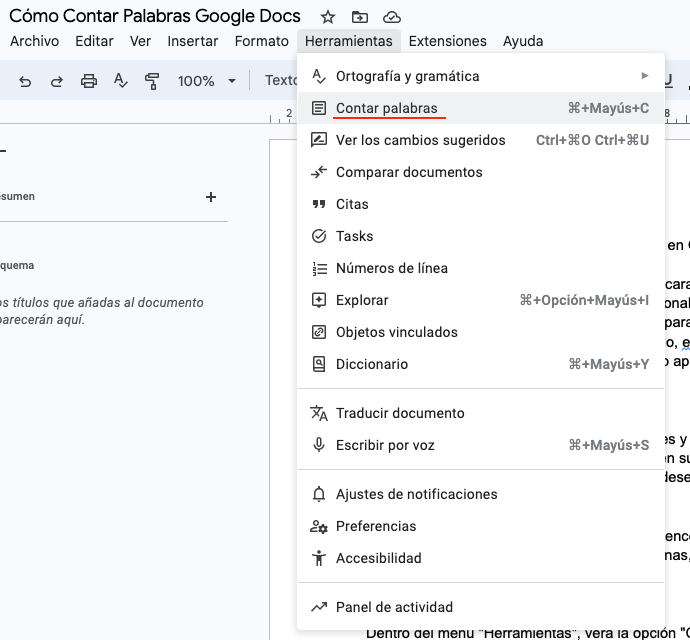This screenshot has height=640, width=690.
Task: Open Panel de actividad
Action: point(481,607)
